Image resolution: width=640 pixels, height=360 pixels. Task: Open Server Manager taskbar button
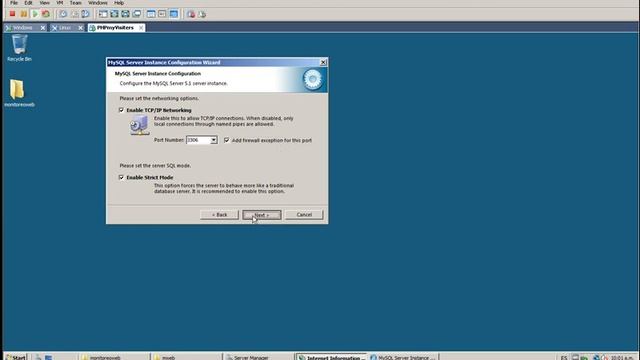(x=259, y=357)
